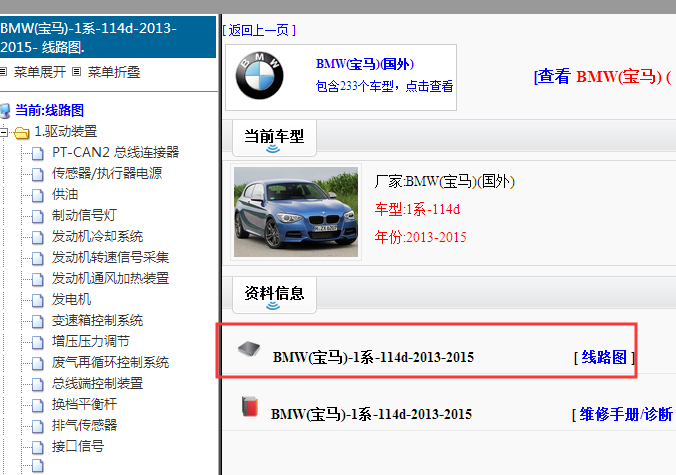
Task: Click the computer icon beside 当前:线路图
Action: [5, 111]
